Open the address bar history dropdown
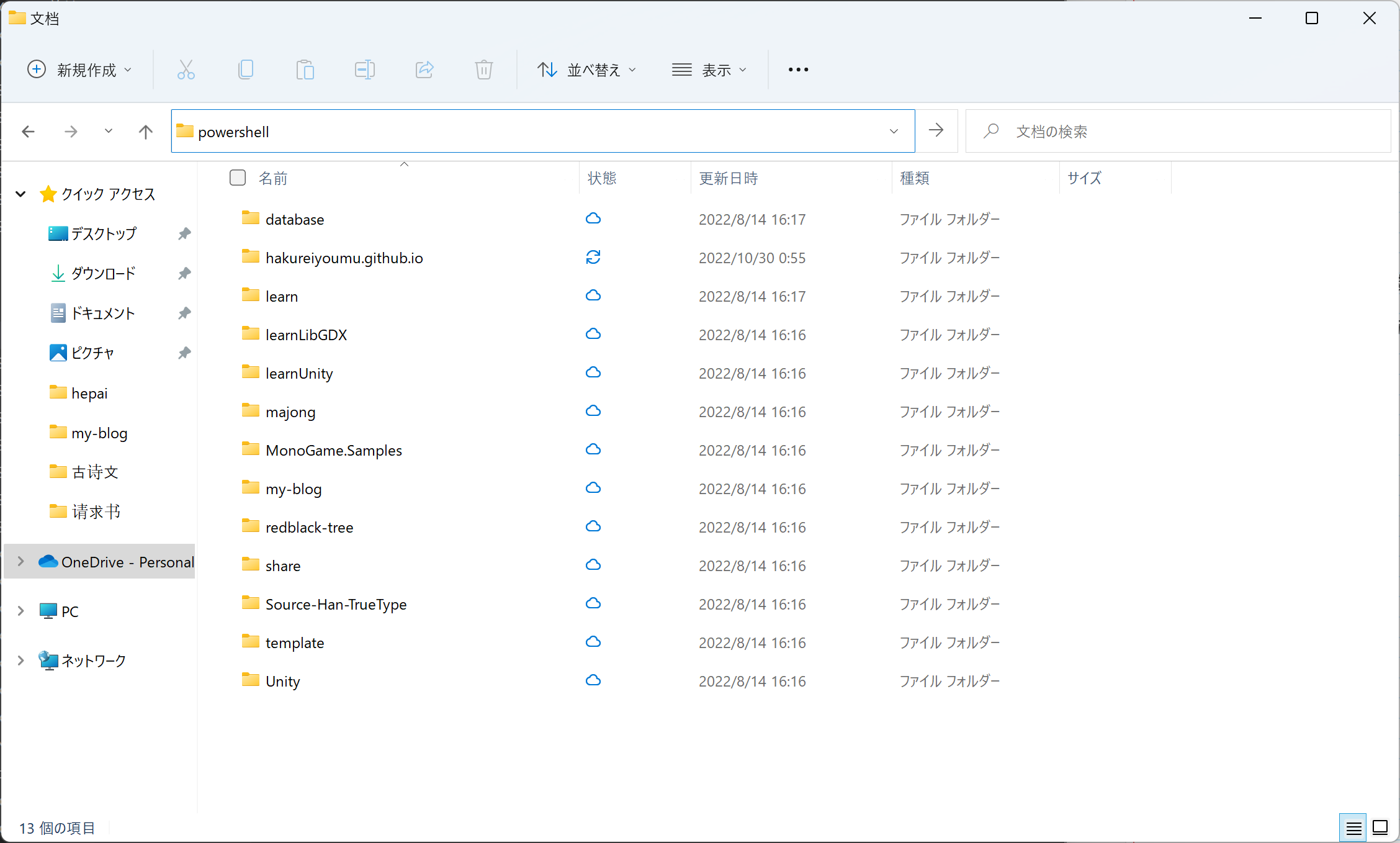This screenshot has height=843, width=1400. (894, 132)
